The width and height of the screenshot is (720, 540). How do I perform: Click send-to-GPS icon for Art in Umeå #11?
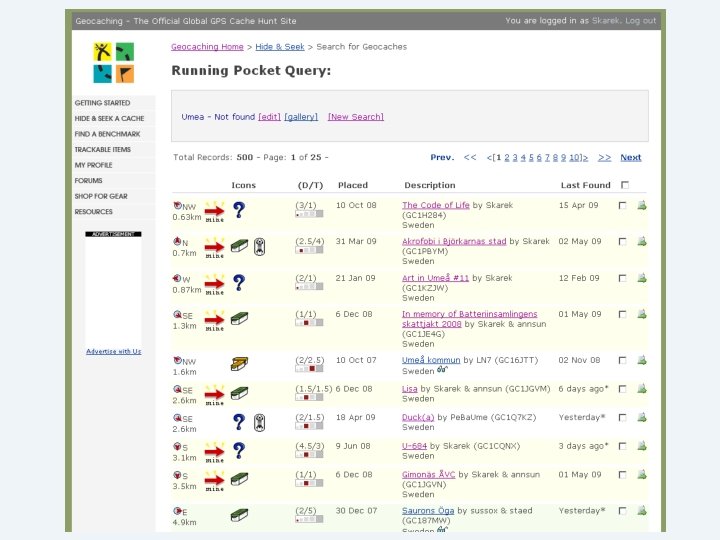[642, 278]
